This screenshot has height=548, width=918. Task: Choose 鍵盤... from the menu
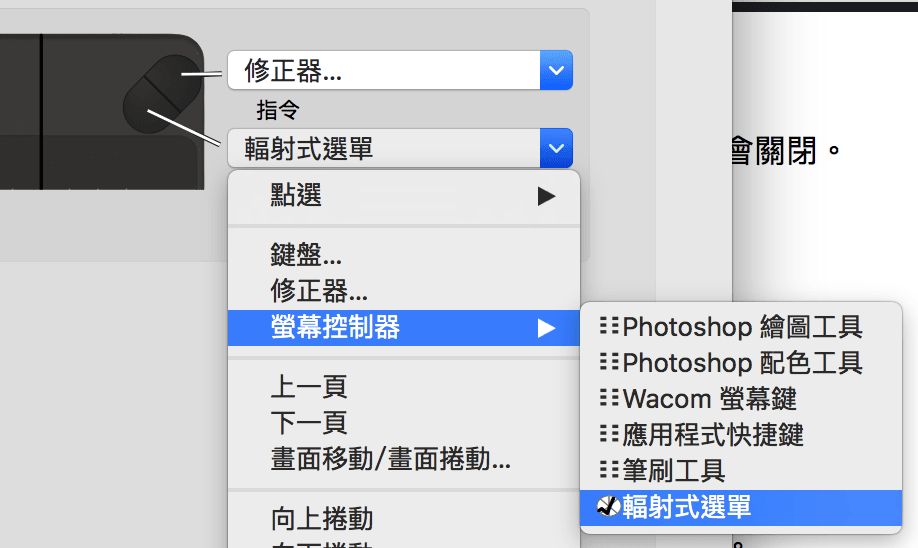click(x=404, y=255)
